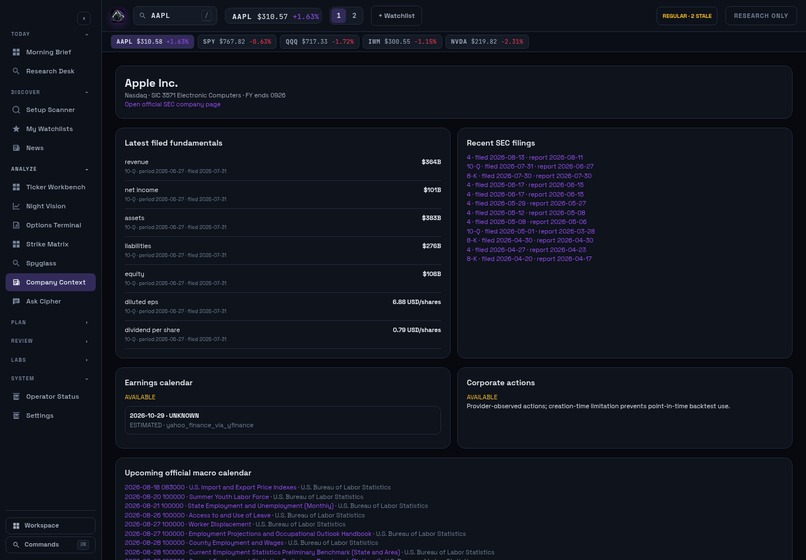Click the Ask Cipher chat icon
The image size is (806, 560).
pos(16,301)
